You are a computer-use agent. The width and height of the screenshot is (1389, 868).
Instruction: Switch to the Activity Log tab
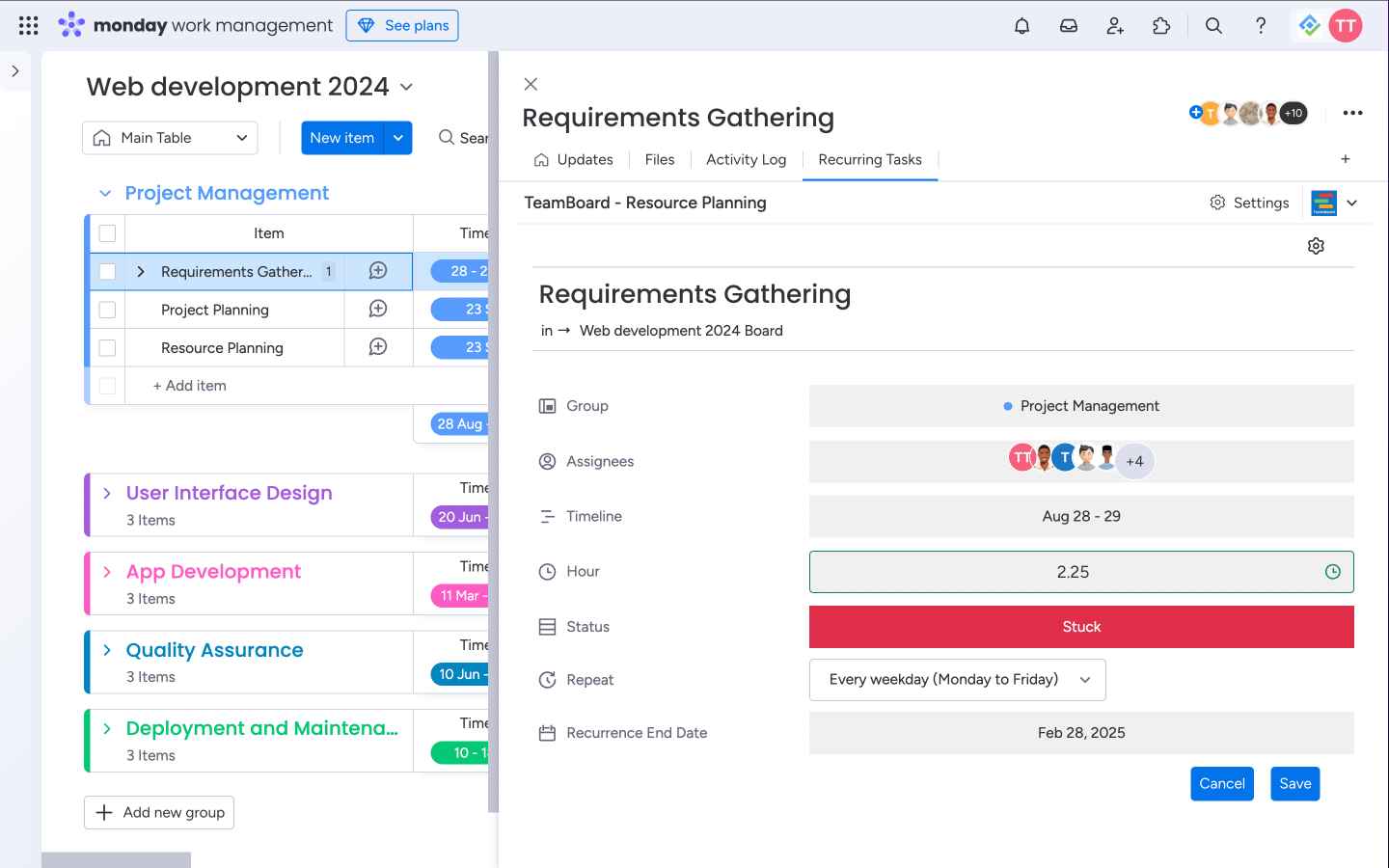pos(746,160)
